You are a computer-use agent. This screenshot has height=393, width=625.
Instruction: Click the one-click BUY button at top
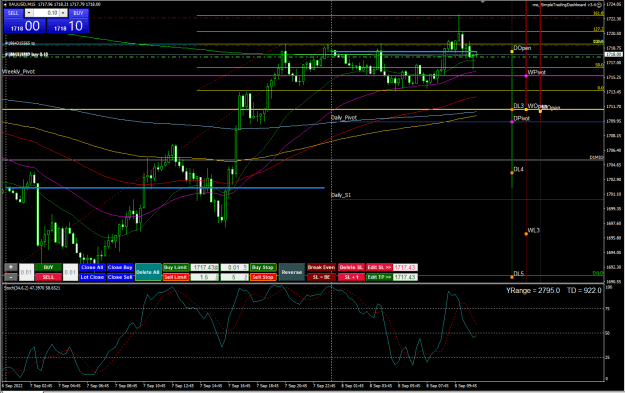point(78,13)
